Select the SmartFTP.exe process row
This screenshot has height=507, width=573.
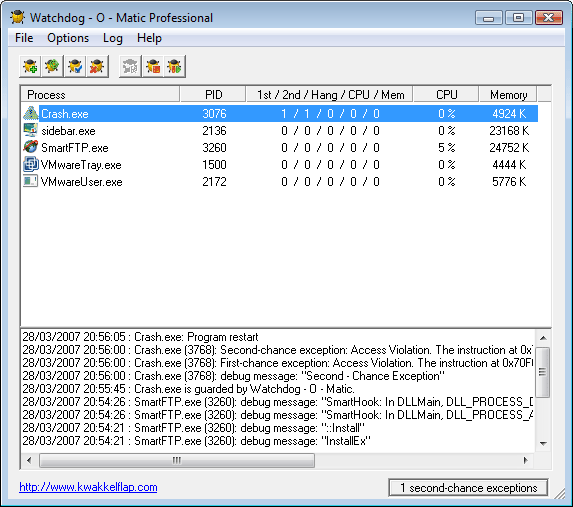tap(280, 148)
